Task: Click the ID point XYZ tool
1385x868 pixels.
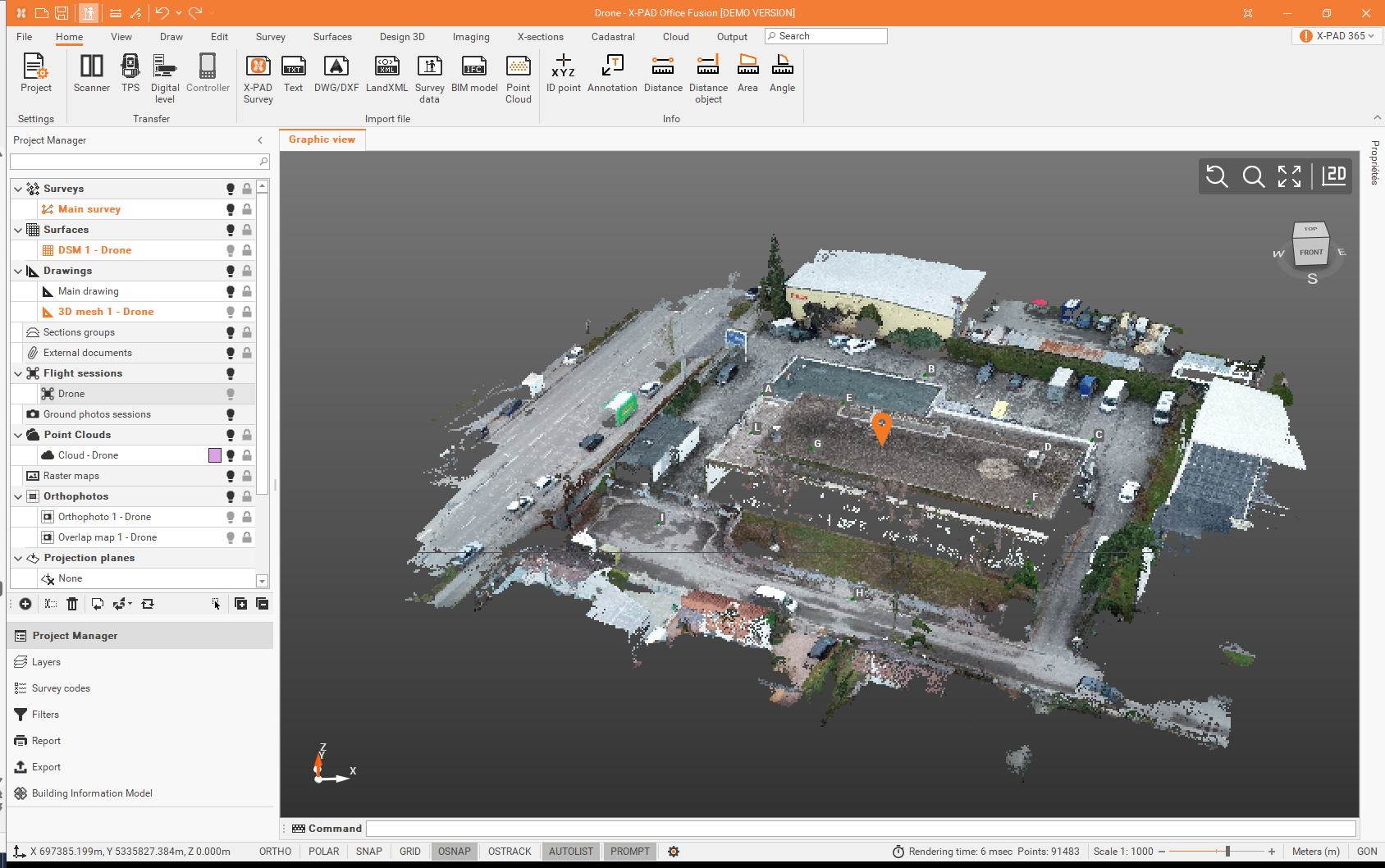Action: [x=563, y=73]
